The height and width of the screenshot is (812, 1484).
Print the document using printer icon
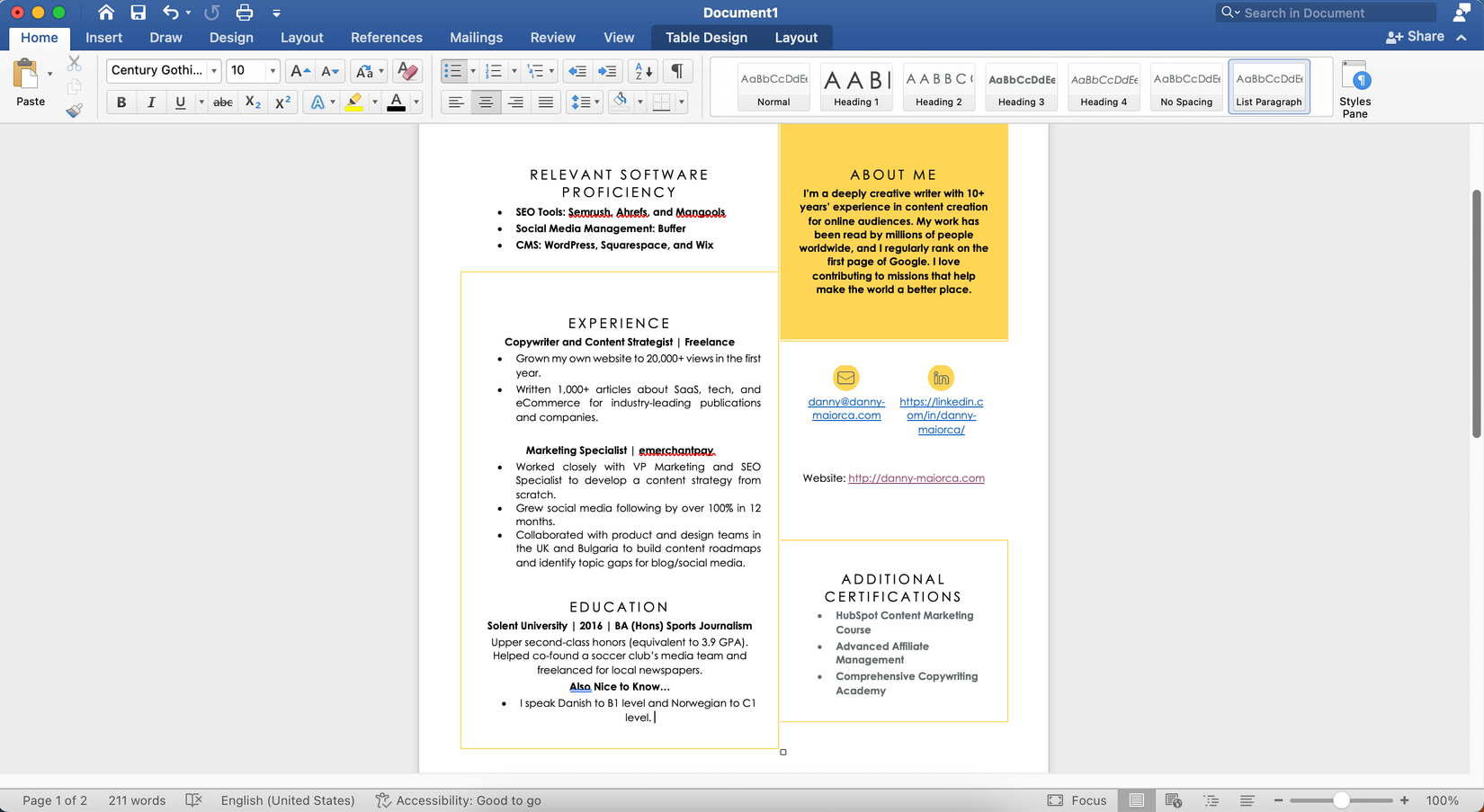tap(244, 13)
